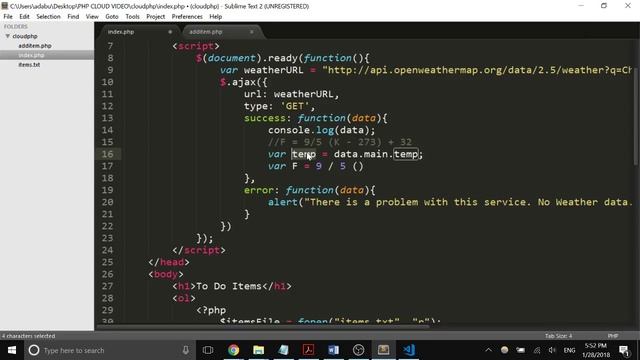
Task: Click the alert message text on line 20
Action: [x=468, y=202]
